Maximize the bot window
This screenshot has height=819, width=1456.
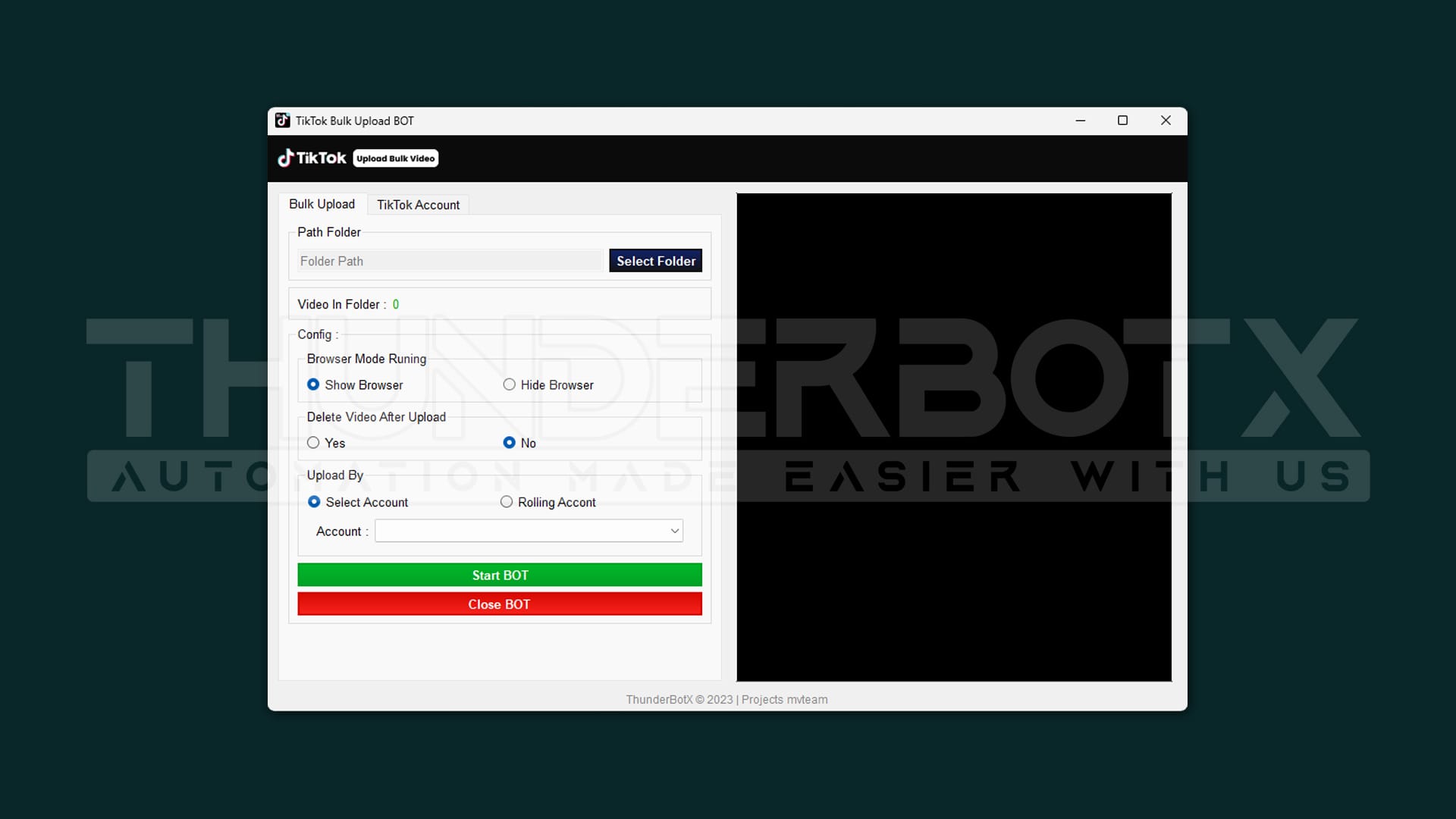[x=1123, y=121]
